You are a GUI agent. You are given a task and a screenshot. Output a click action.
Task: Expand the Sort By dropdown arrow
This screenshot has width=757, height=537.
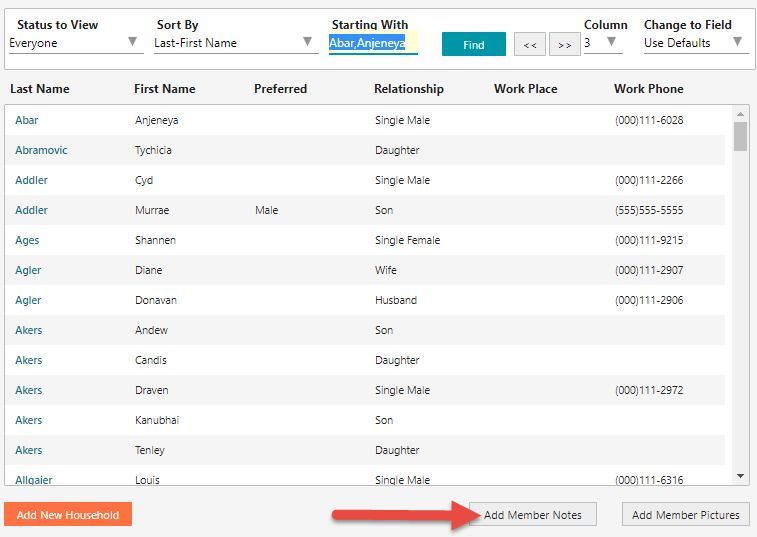(307, 42)
